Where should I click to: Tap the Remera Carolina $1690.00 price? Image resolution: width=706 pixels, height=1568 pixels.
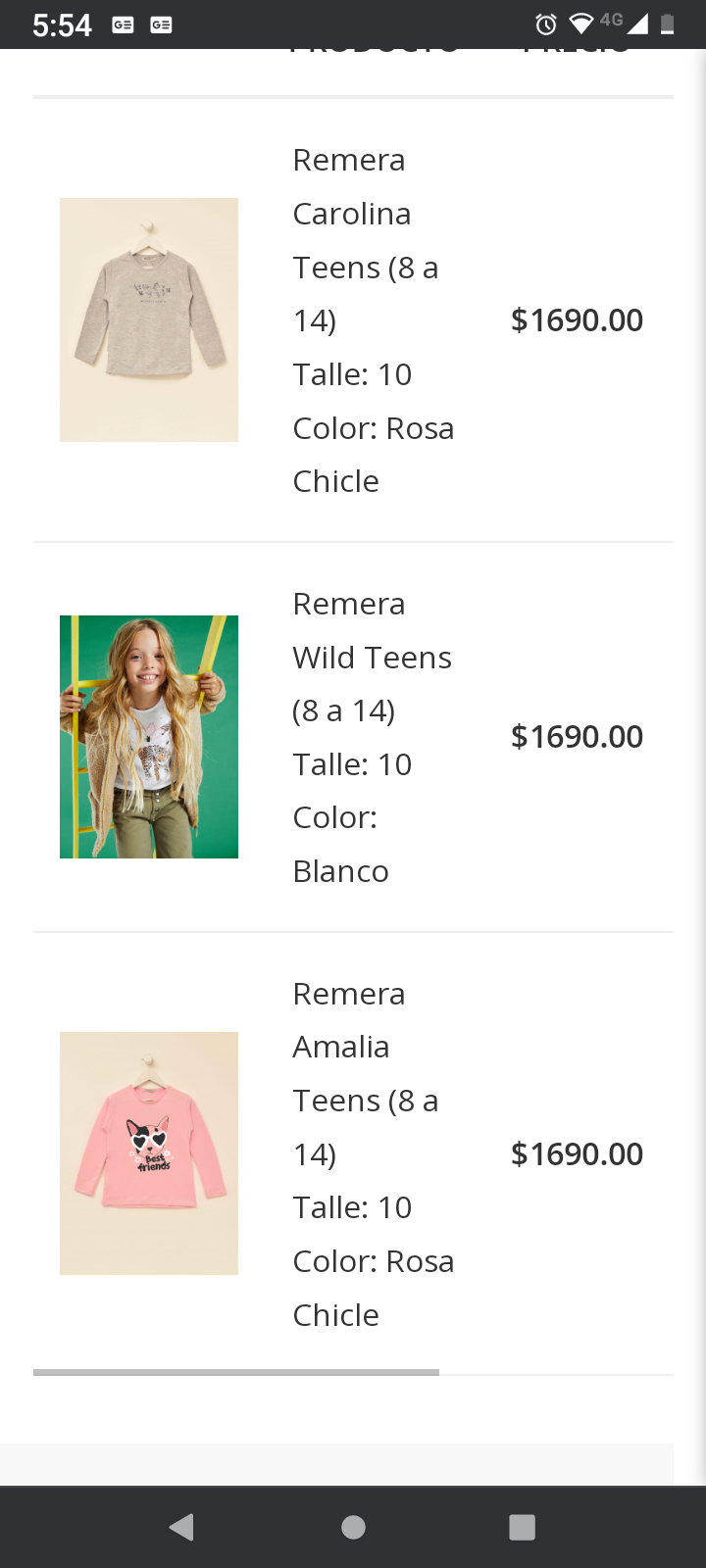click(577, 320)
